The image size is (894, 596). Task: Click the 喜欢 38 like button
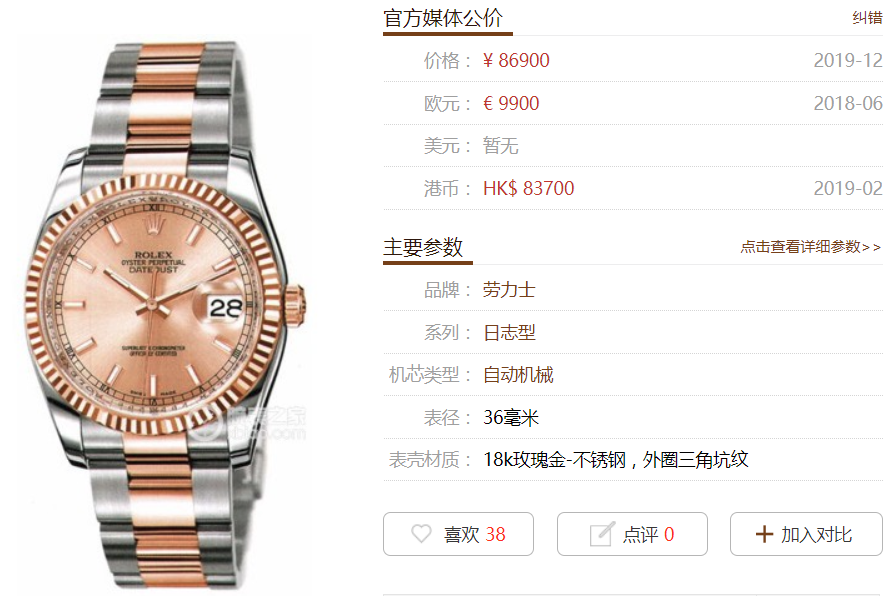click(458, 534)
